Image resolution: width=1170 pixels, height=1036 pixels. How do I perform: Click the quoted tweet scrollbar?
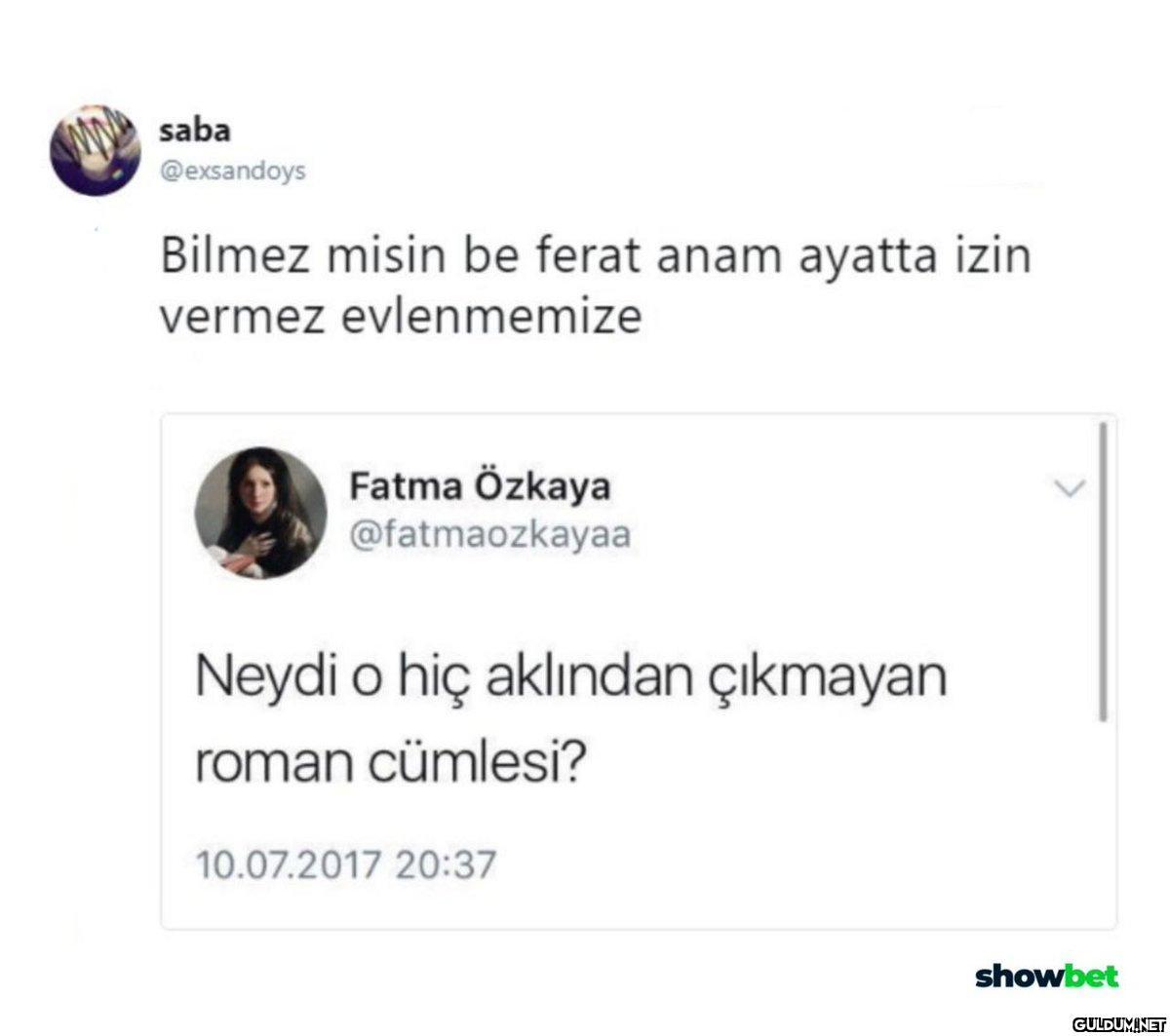pyautogui.click(x=1103, y=571)
